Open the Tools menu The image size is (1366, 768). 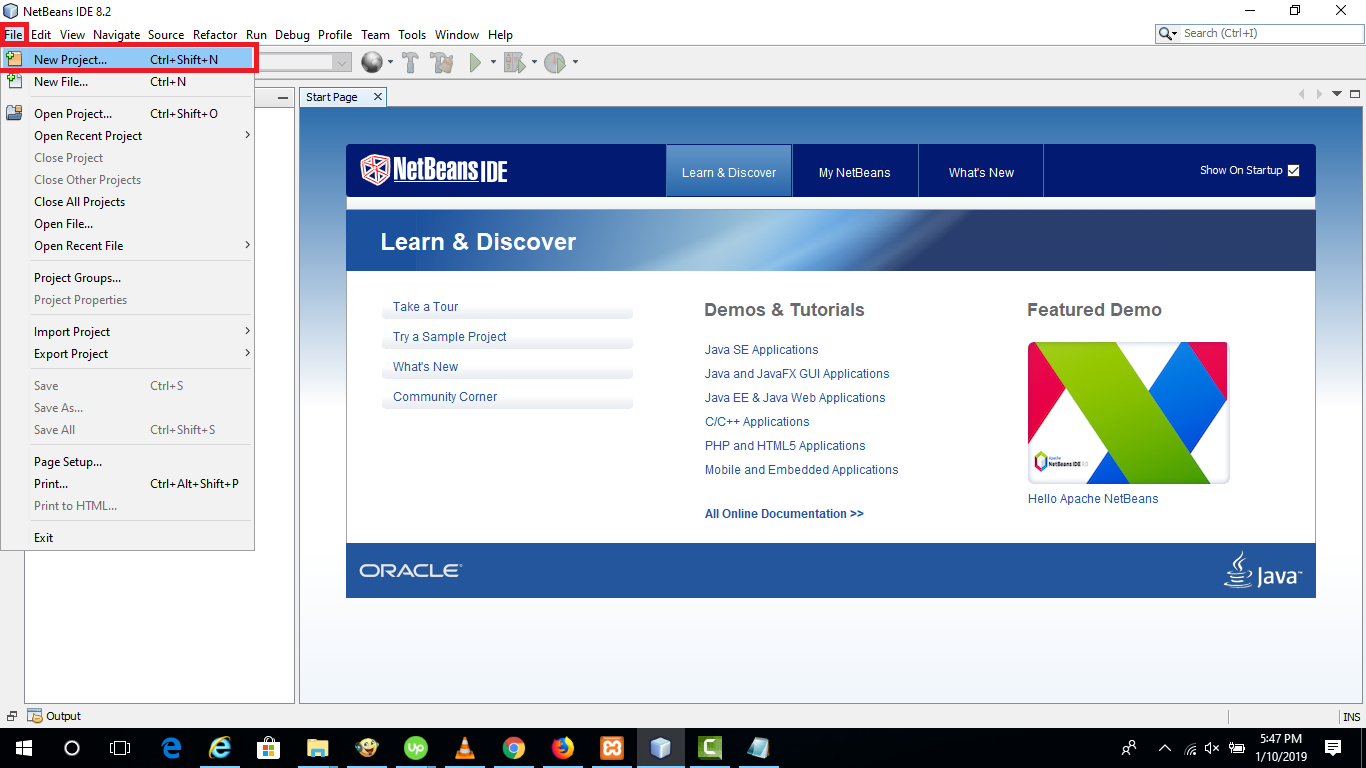412,34
